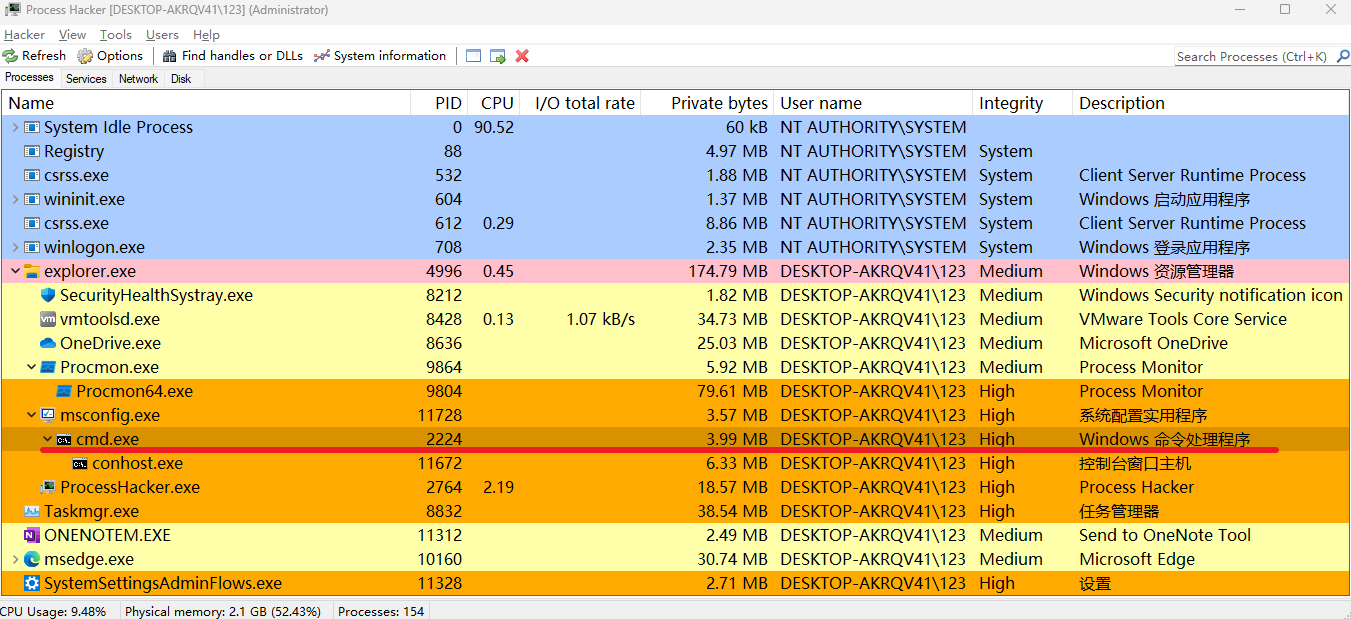Click the Refresh toolbar button
Viewport: 1351px width, 619px height.
[x=34, y=56]
